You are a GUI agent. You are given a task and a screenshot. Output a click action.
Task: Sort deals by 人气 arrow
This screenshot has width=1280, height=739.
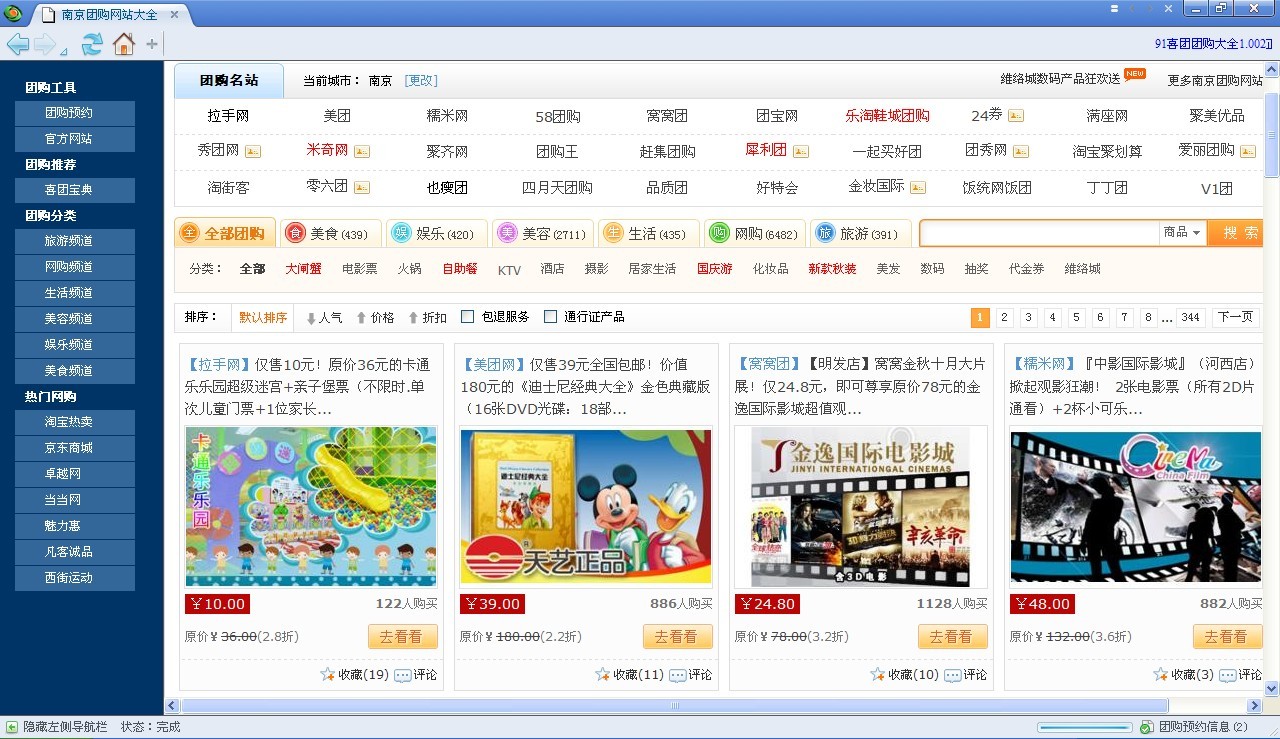pyautogui.click(x=311, y=318)
